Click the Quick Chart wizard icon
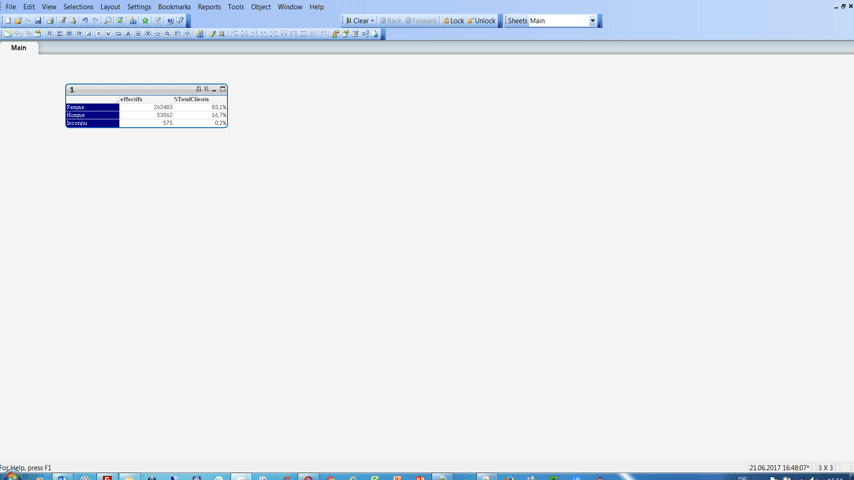The height and width of the screenshot is (480, 854). 133,21
